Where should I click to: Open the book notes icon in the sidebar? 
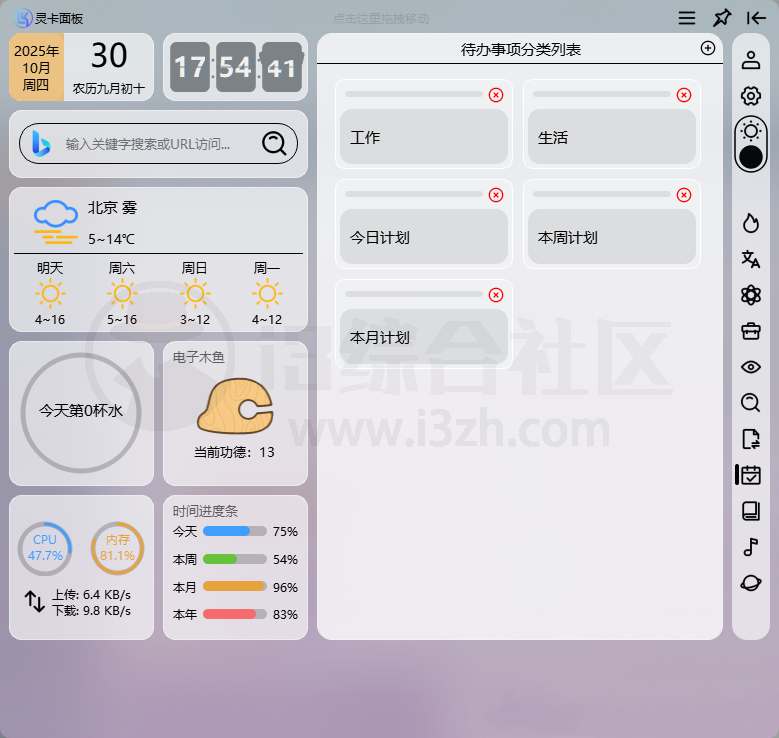(751, 511)
